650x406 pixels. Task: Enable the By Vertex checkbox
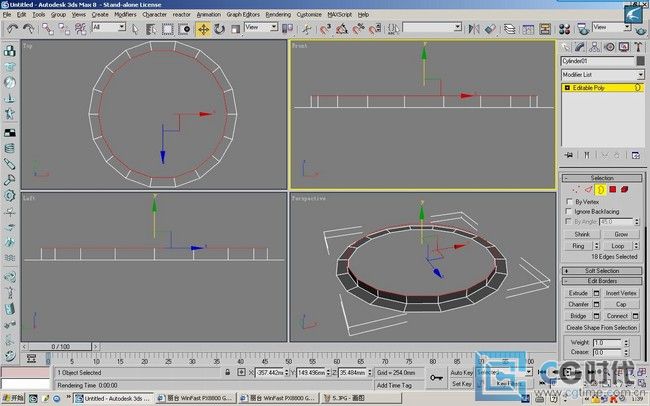[x=569, y=202]
